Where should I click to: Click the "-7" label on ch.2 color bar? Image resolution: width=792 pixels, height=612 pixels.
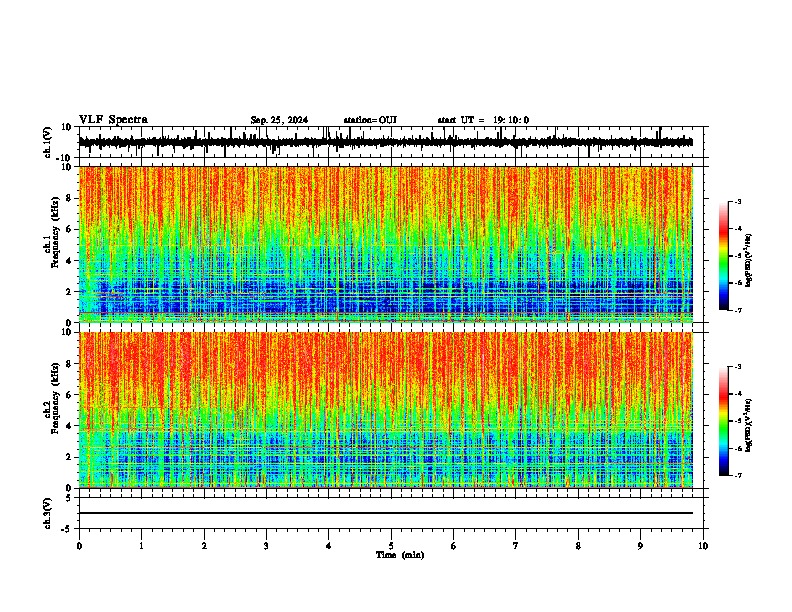tap(737, 476)
